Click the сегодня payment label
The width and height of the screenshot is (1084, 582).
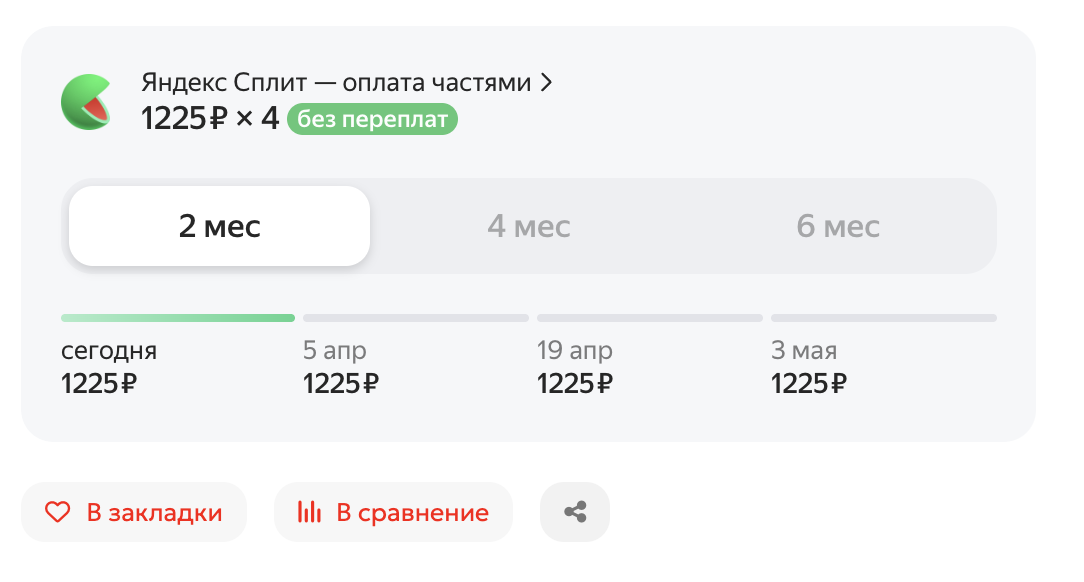[x=109, y=351]
